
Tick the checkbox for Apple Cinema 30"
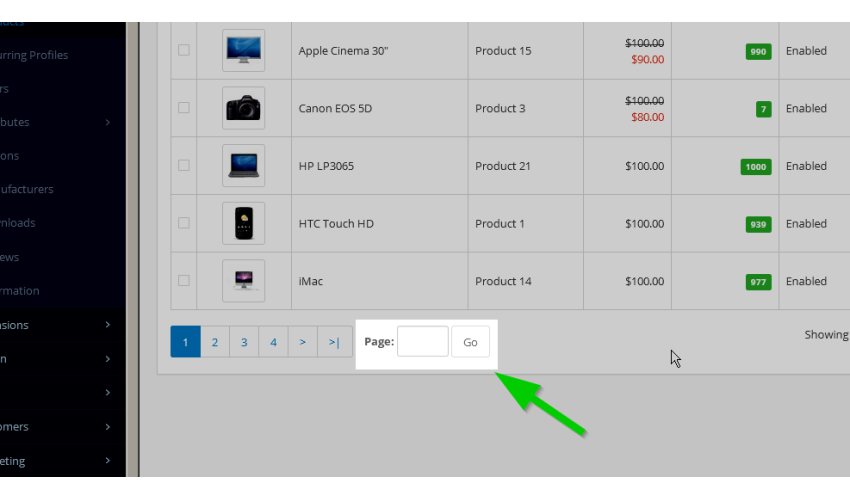pyautogui.click(x=184, y=50)
